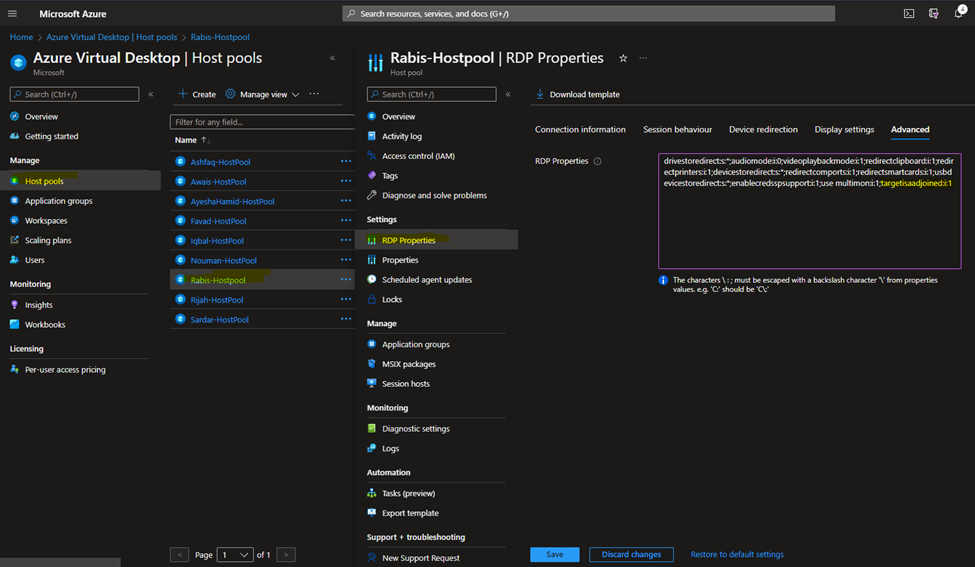This screenshot has height=567, width=975.
Task: Click Restore to default settings link
Action: coord(737,555)
